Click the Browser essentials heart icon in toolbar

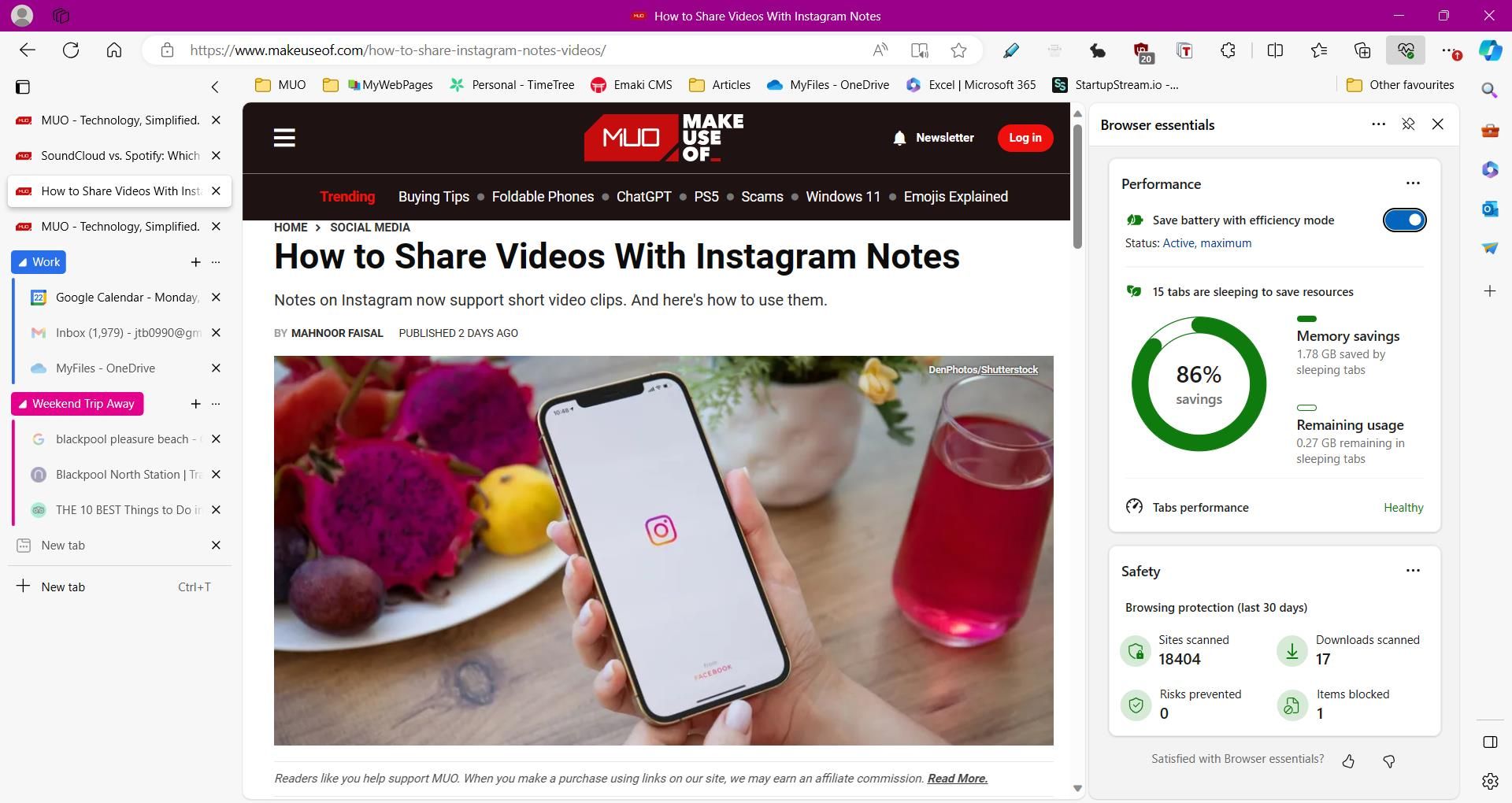[x=1406, y=50]
